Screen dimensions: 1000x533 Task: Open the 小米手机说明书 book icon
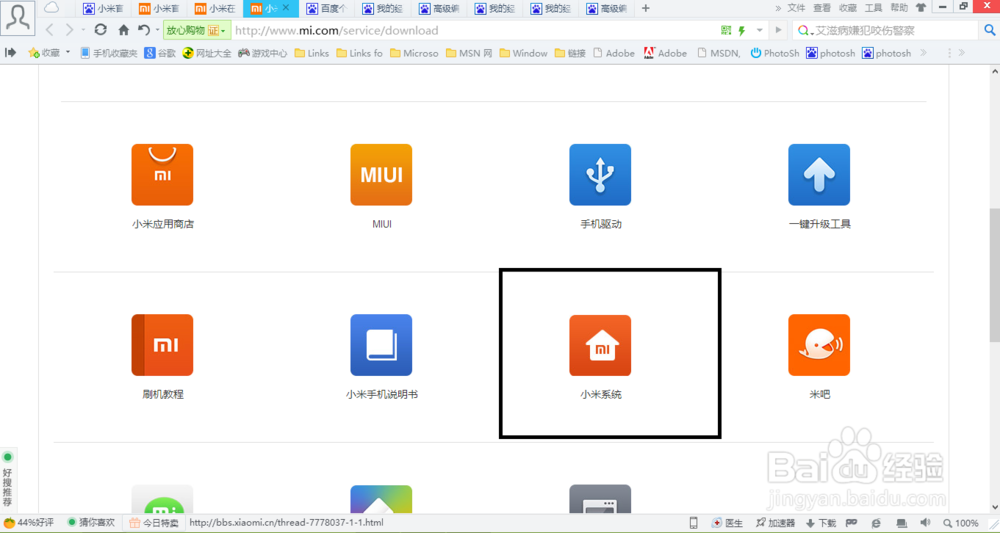pyautogui.click(x=381, y=345)
